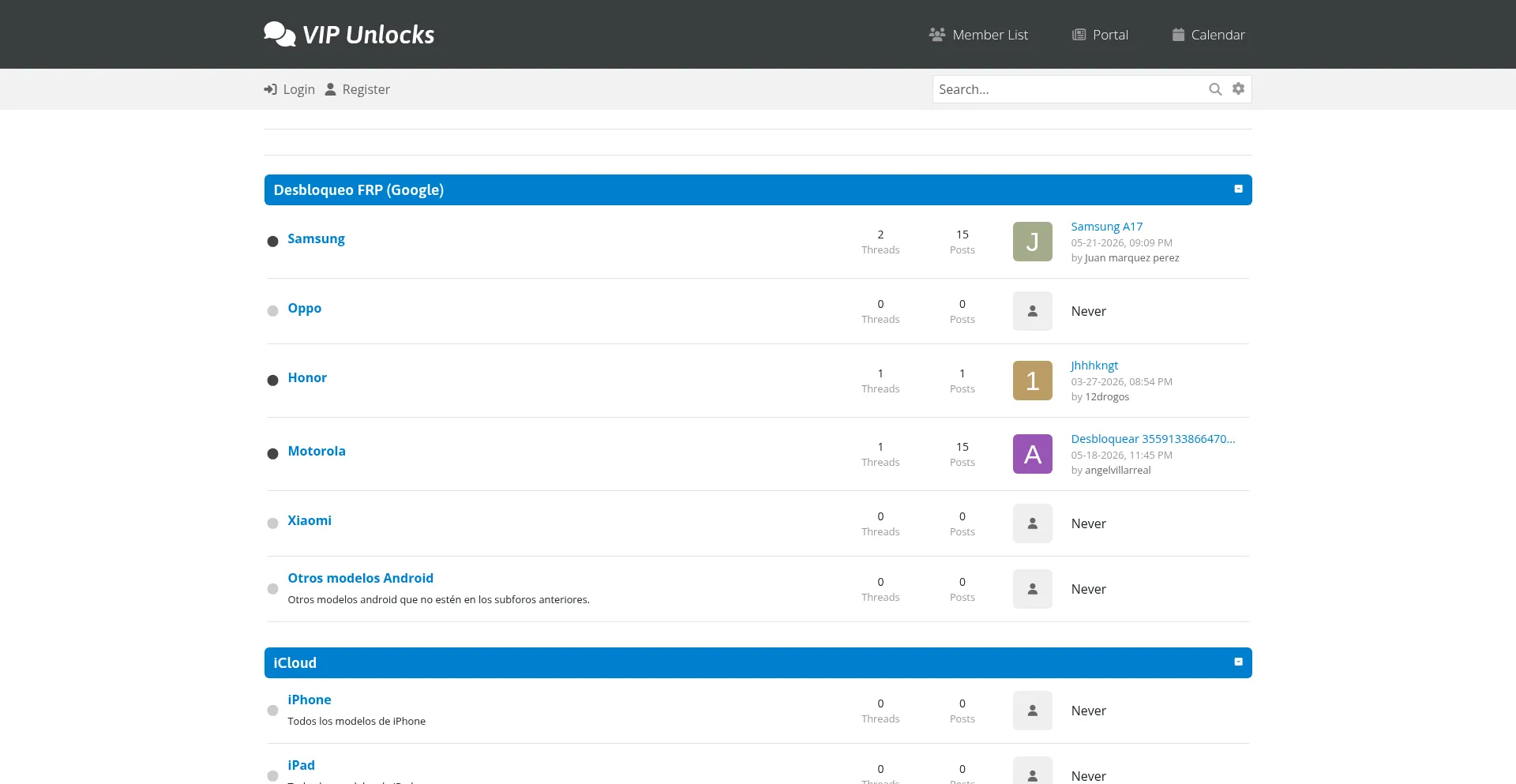Open the Samsung forum
This screenshot has width=1516, height=784.
[x=316, y=238]
